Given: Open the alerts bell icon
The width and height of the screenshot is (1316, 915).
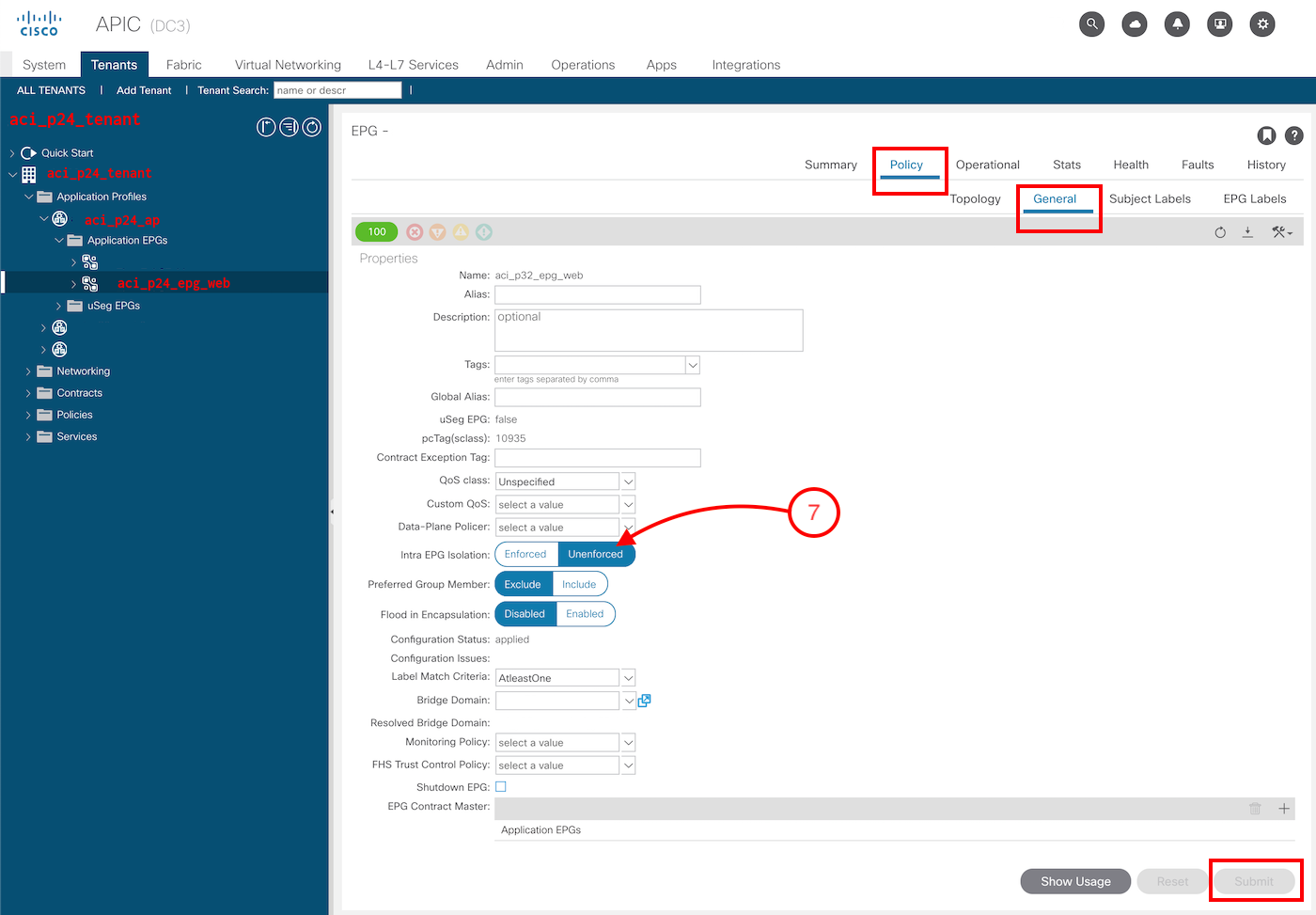Looking at the screenshot, I should click(1177, 24).
